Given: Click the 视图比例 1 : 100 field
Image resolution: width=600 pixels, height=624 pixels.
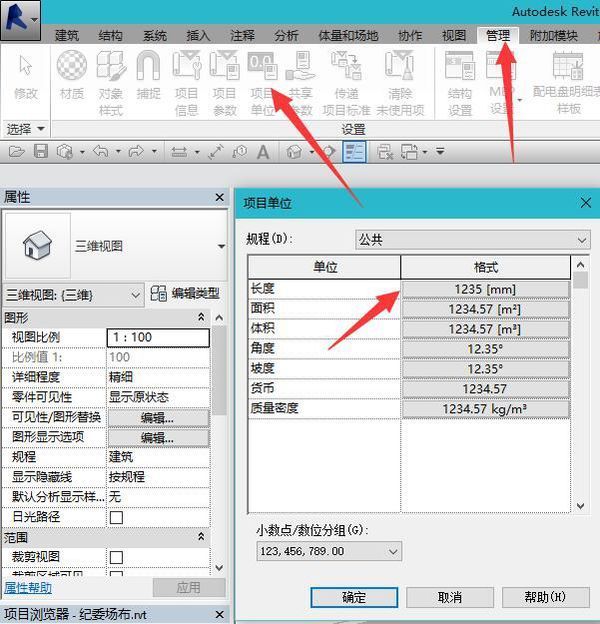Looking at the screenshot, I should (158, 337).
